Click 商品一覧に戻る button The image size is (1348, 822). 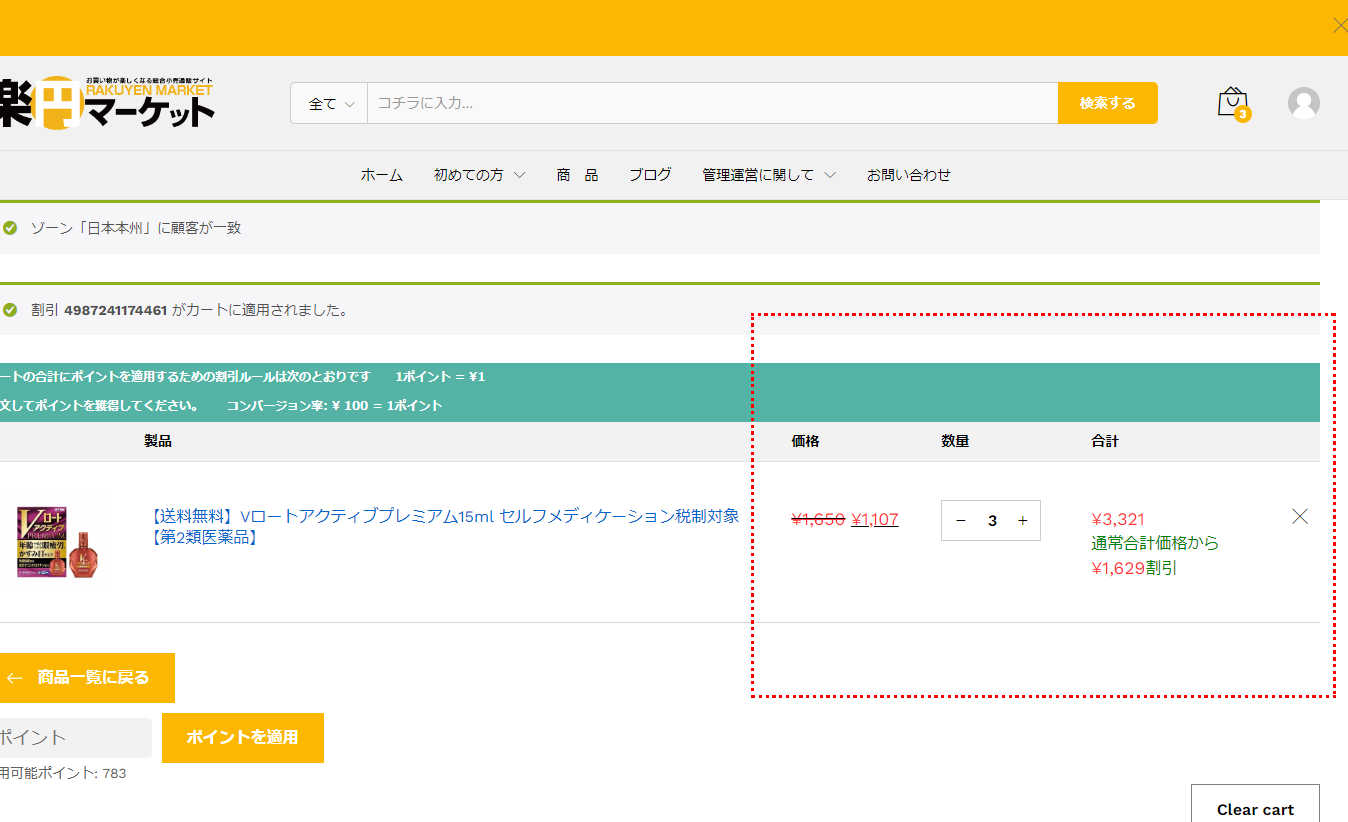click(82, 678)
